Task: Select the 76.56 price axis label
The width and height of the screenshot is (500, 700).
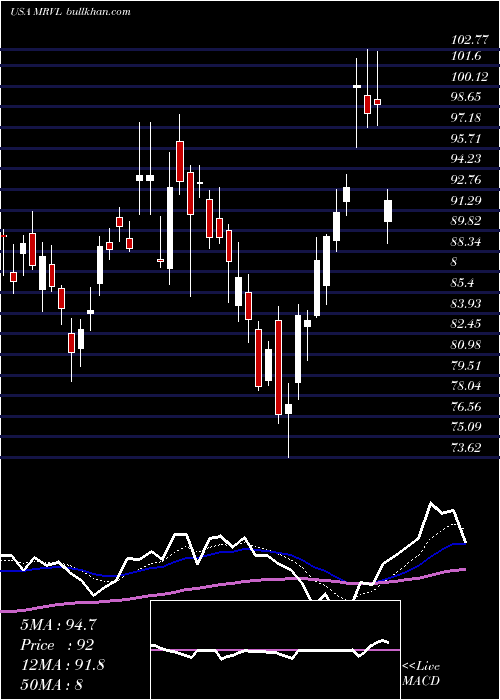Action: click(466, 407)
